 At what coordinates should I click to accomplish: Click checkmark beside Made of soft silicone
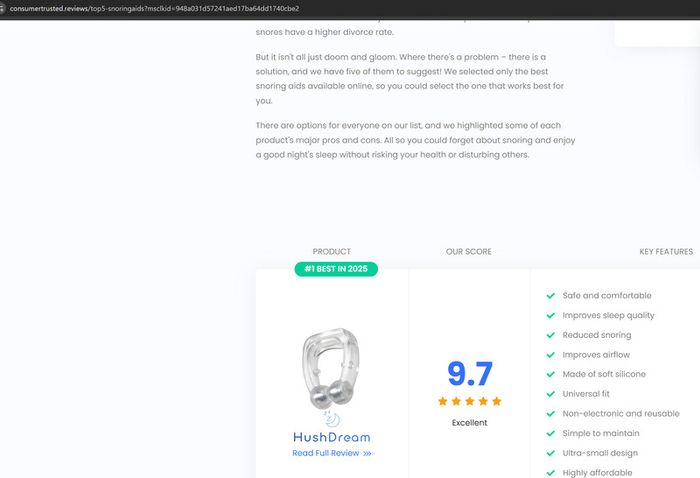550,374
